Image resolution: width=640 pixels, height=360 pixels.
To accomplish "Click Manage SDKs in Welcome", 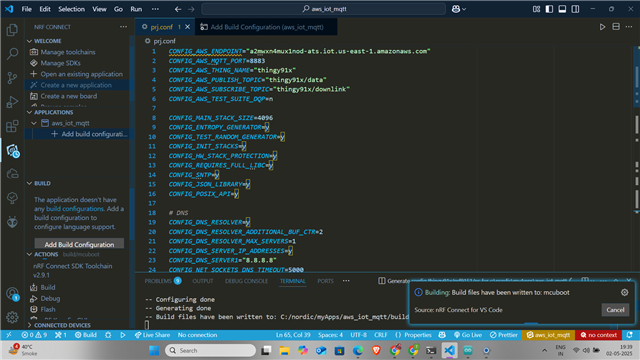I will tap(60, 63).
